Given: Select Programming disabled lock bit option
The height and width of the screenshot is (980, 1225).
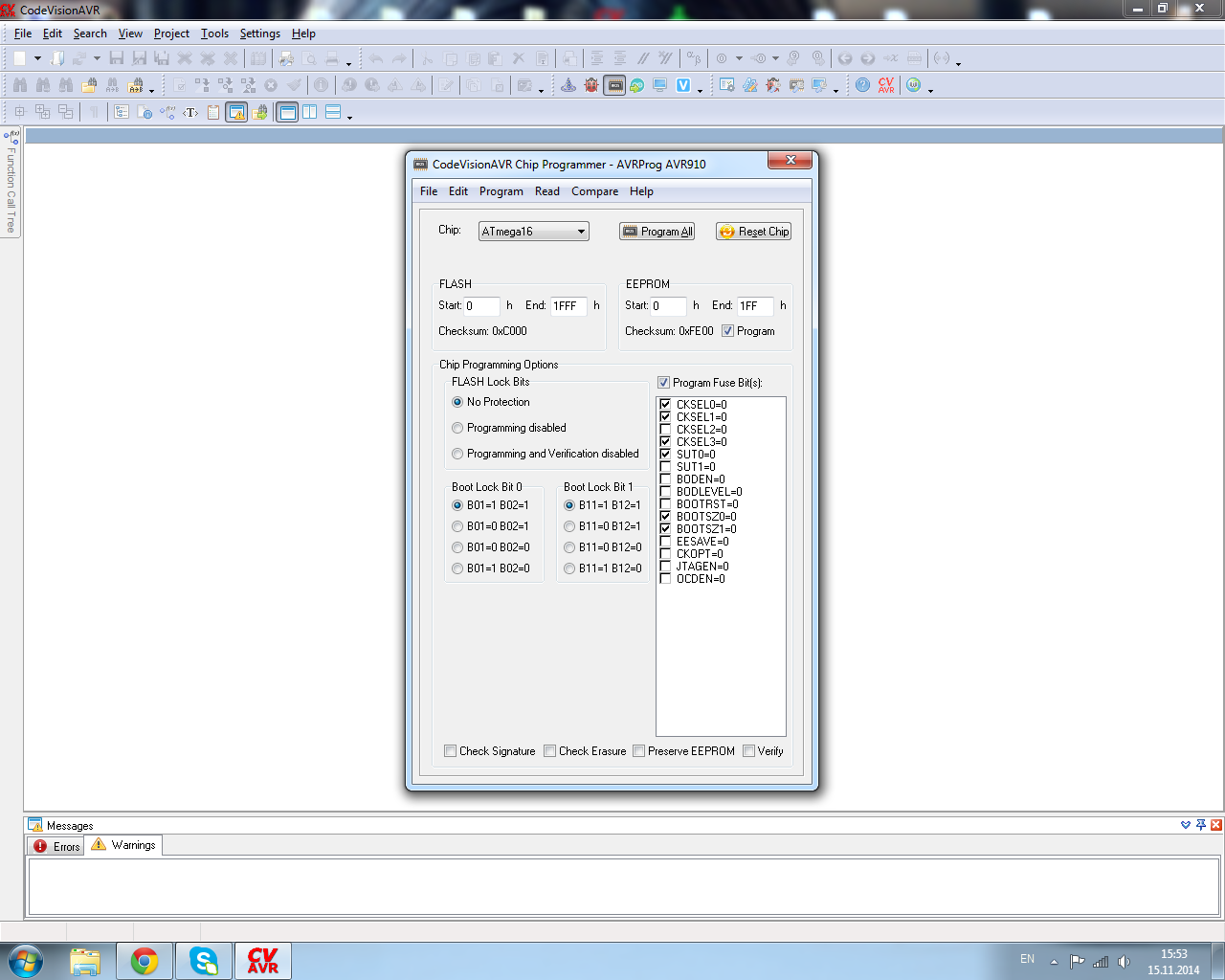Looking at the screenshot, I should point(457,428).
